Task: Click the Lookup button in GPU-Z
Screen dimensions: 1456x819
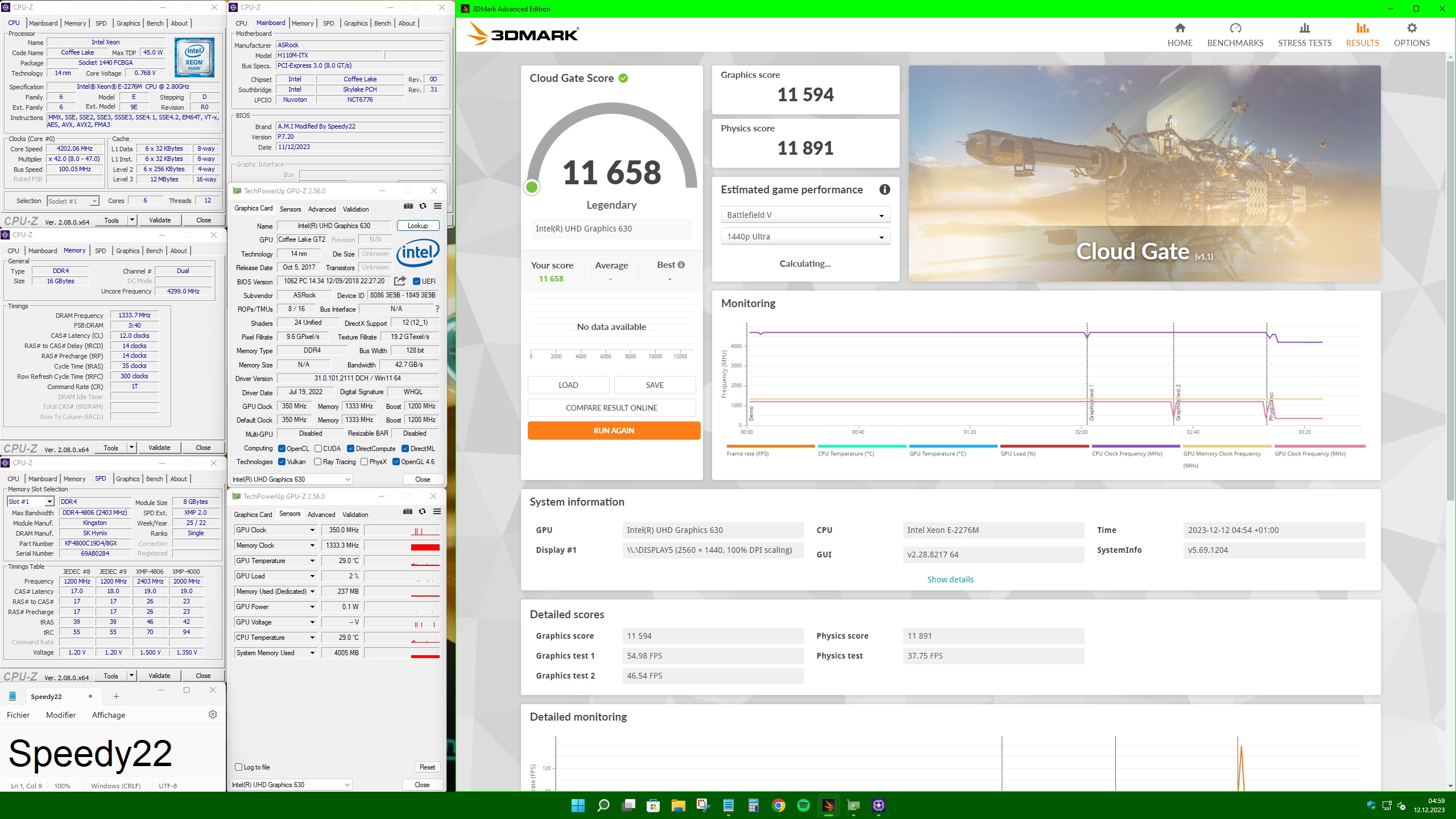Action: (x=417, y=226)
